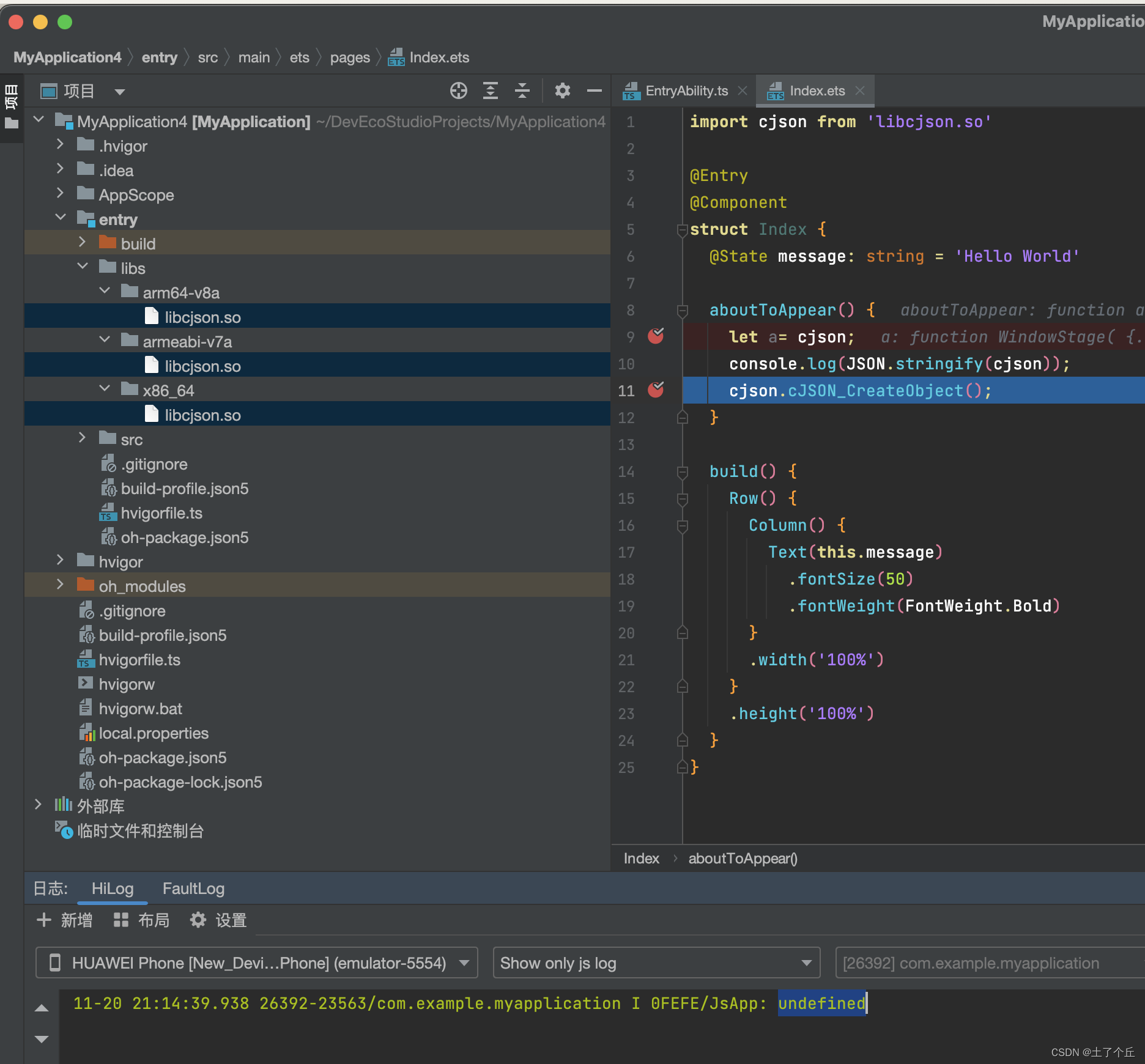The width and height of the screenshot is (1145, 1064).
Task: Open the Show only js log filter dropdown
Action: (656, 963)
